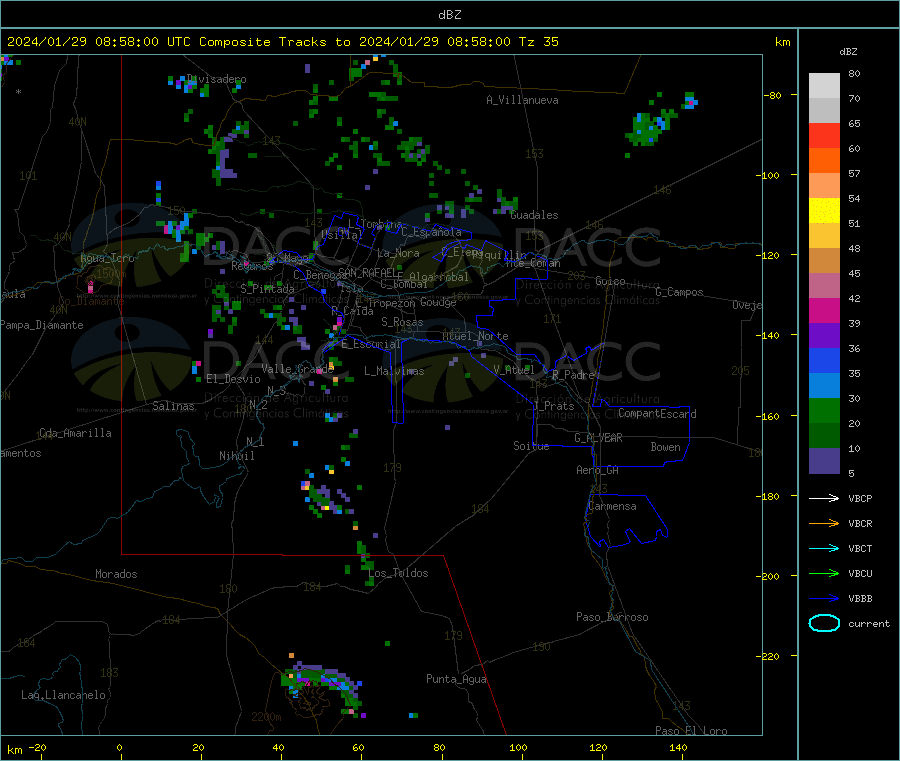
Task: Click the 'Atuel_Norte' map label
Action: [x=475, y=336]
